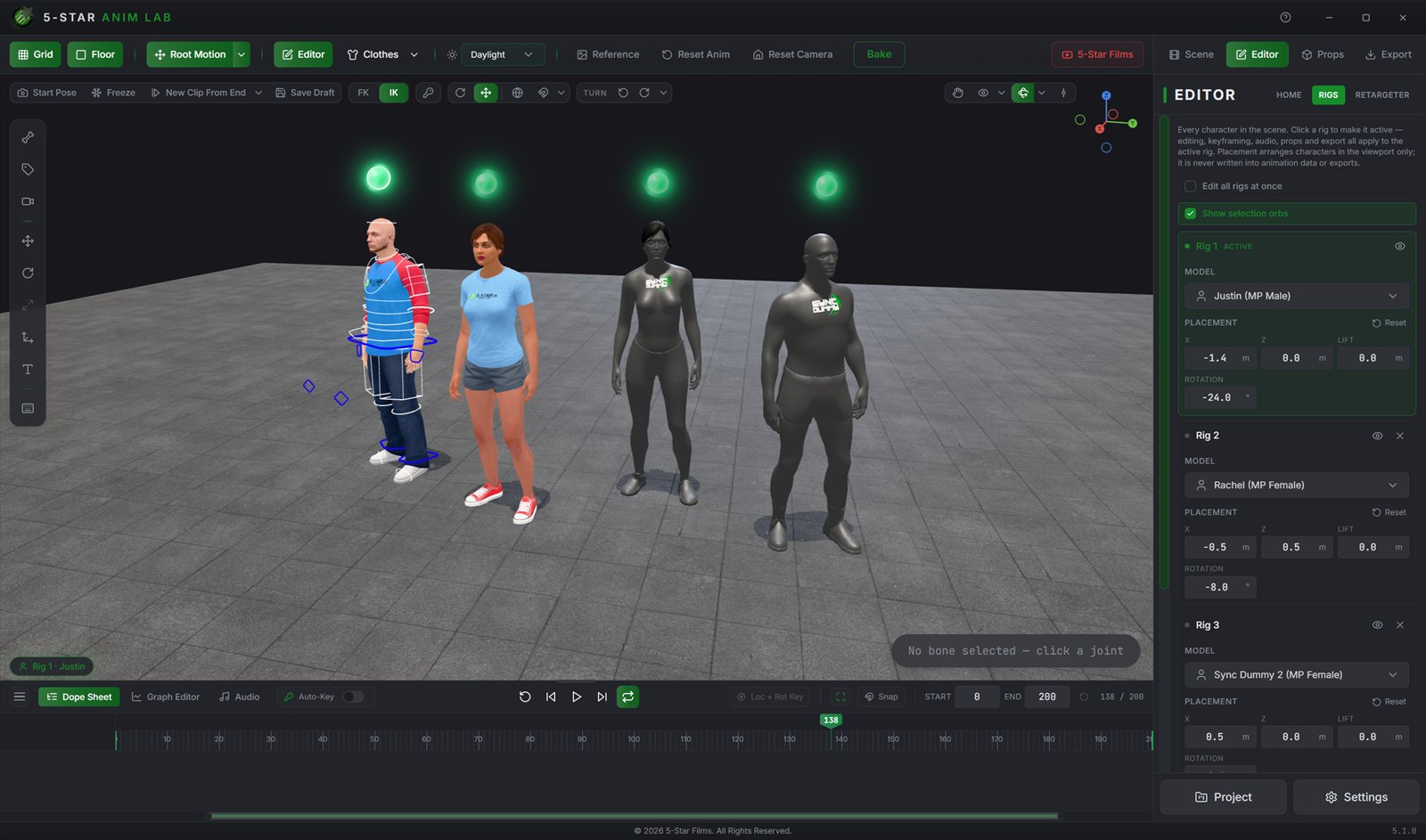Hide Rig 2 with its eye icon
The image size is (1426, 840).
1377,436
